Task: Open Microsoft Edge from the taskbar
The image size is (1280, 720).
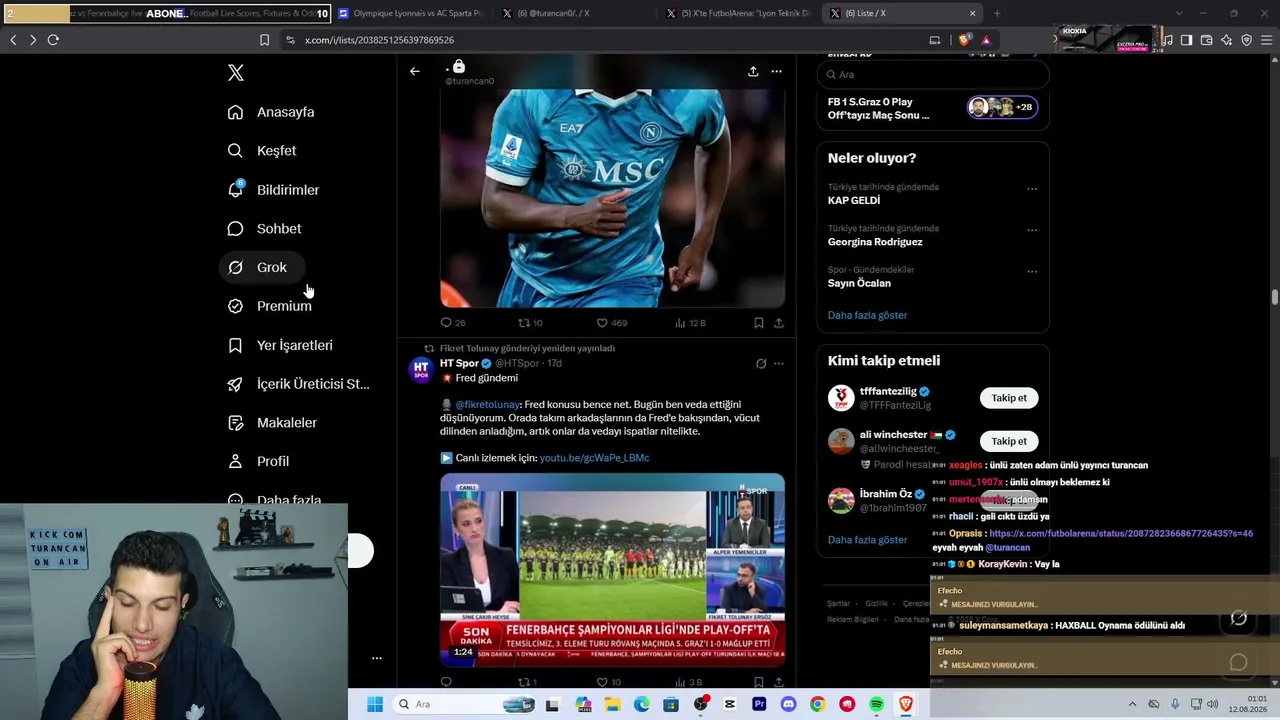Action: click(x=641, y=704)
